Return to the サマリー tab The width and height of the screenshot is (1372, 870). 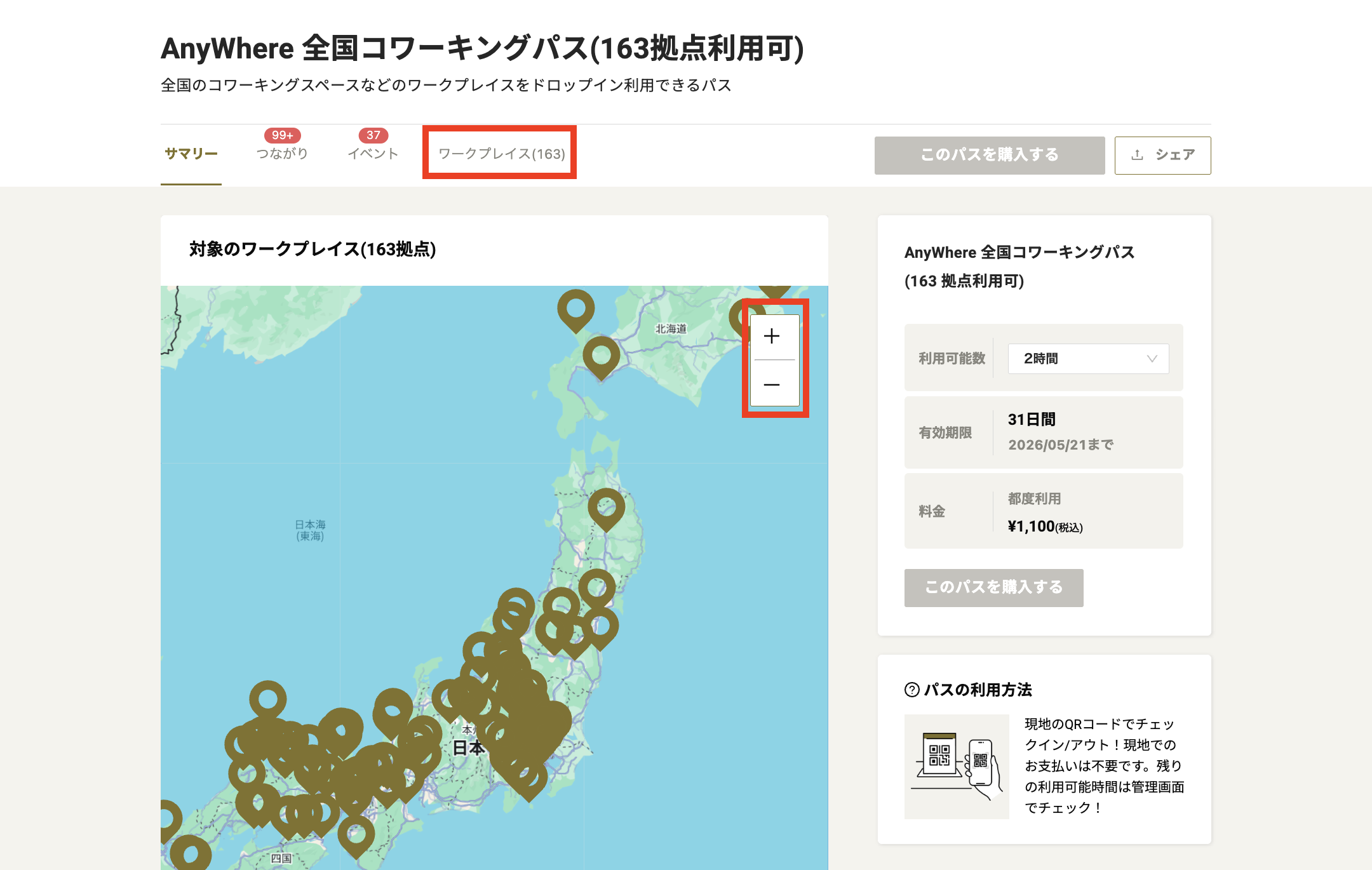tap(191, 154)
